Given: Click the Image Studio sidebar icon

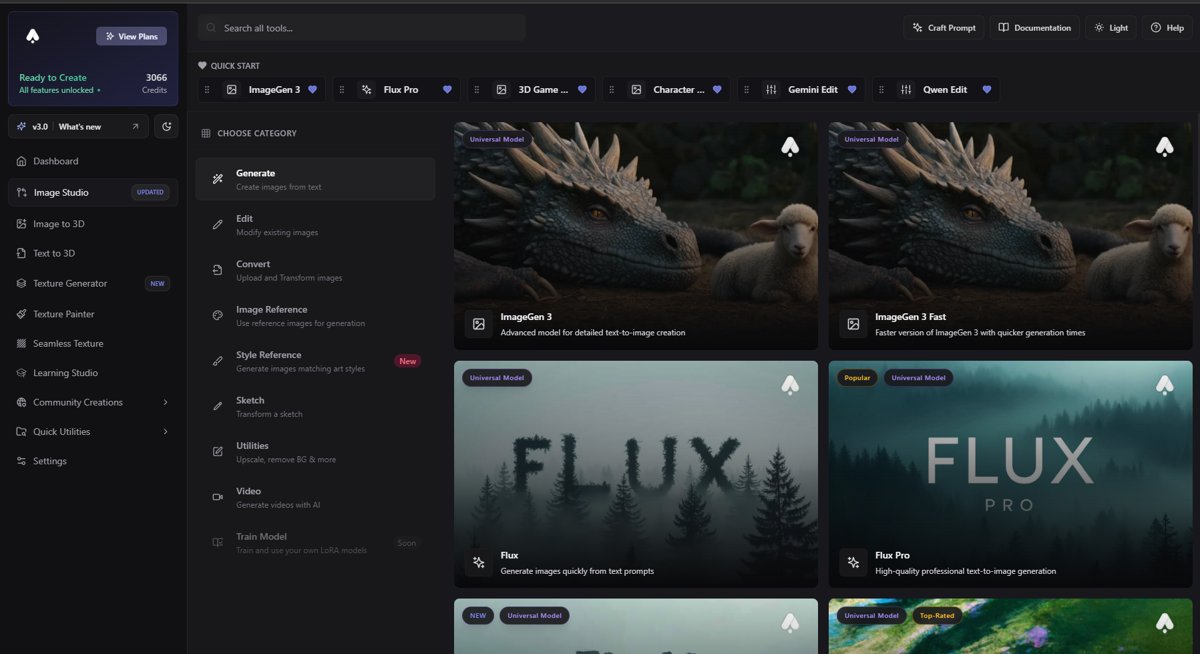Looking at the screenshot, I should coord(22,192).
